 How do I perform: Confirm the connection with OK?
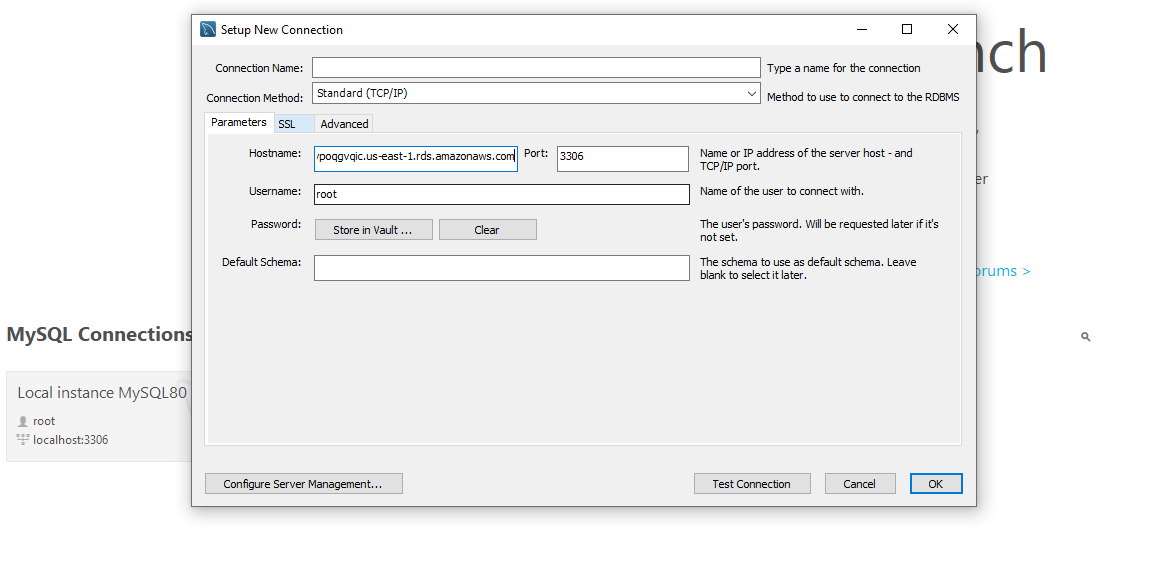[936, 484]
